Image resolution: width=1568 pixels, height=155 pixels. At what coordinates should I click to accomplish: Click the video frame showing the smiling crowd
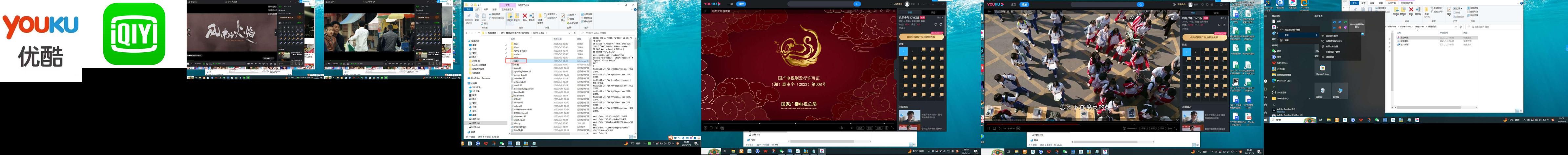coord(369,32)
